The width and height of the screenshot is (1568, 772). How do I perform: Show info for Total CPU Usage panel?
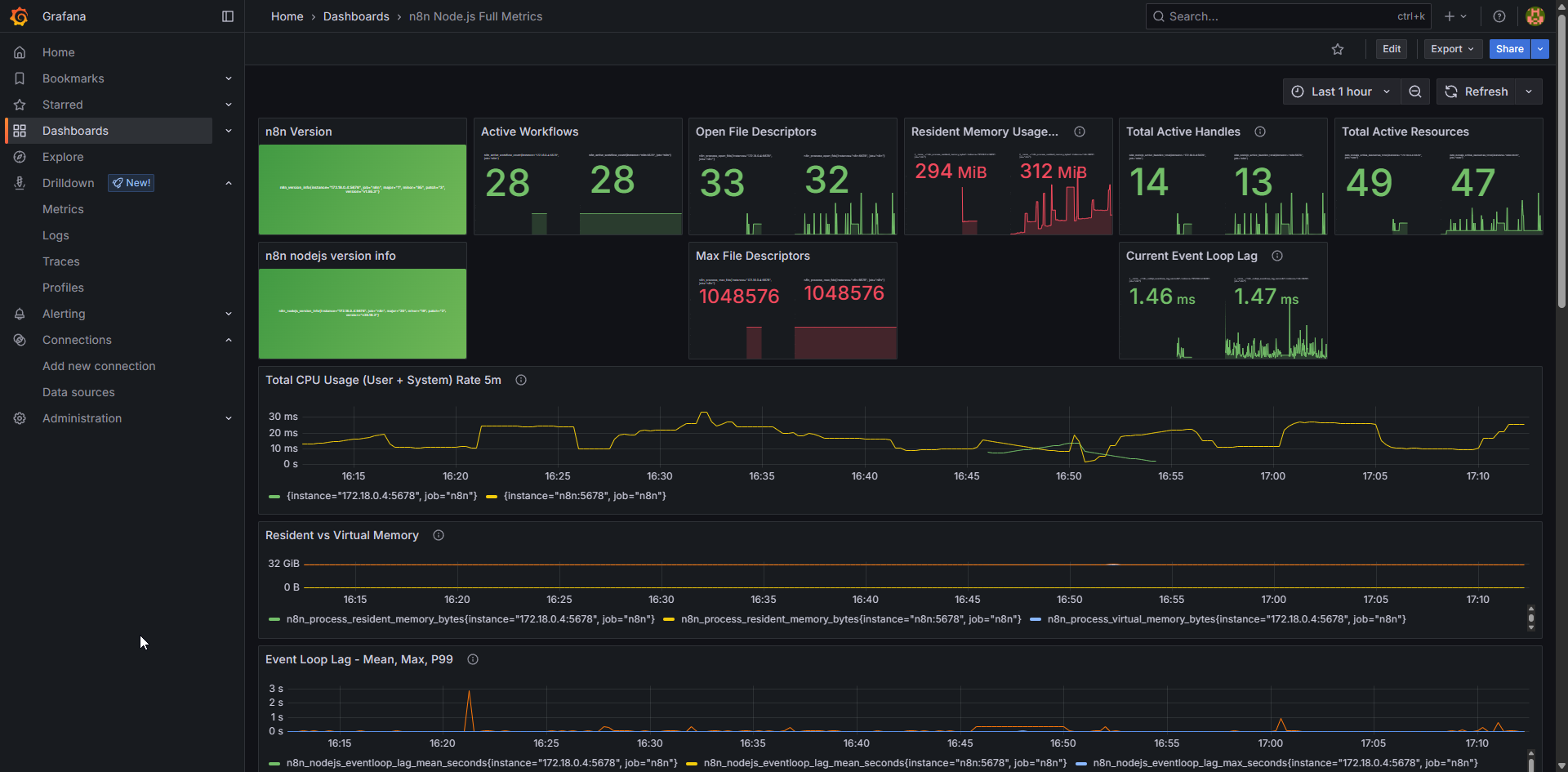521,380
